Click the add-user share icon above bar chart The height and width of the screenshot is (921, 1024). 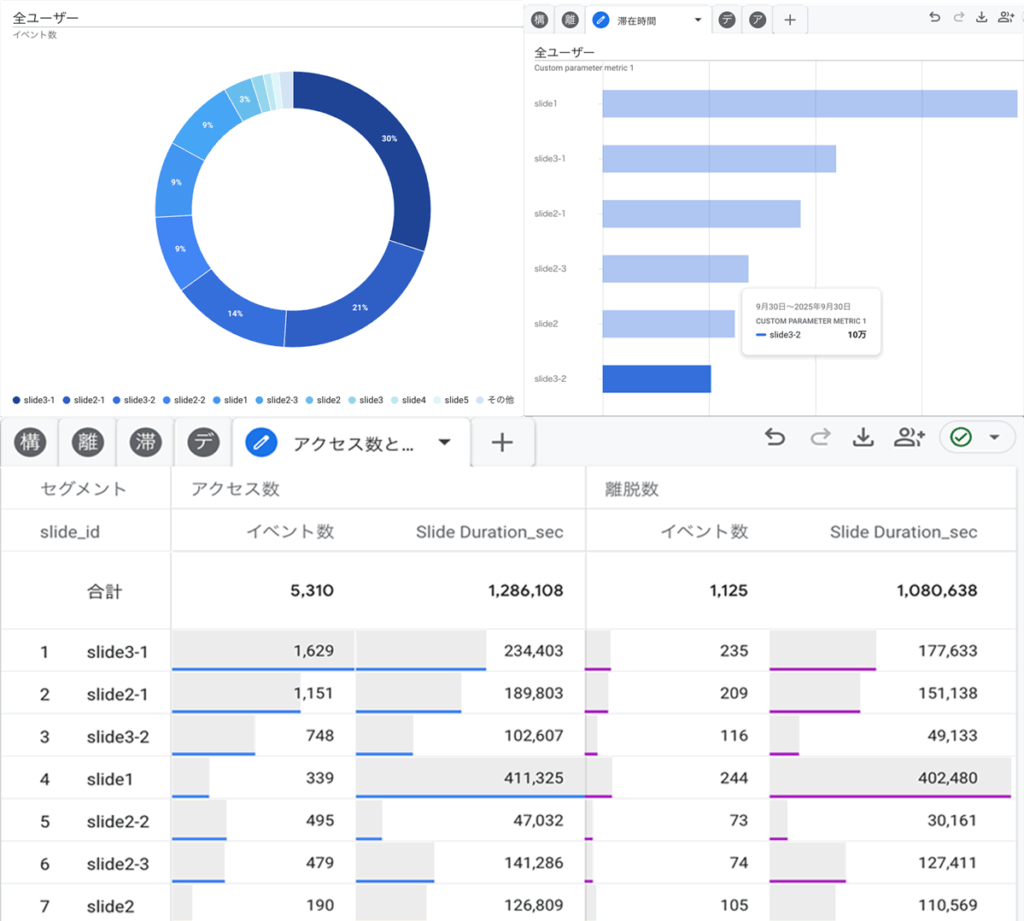point(1004,18)
